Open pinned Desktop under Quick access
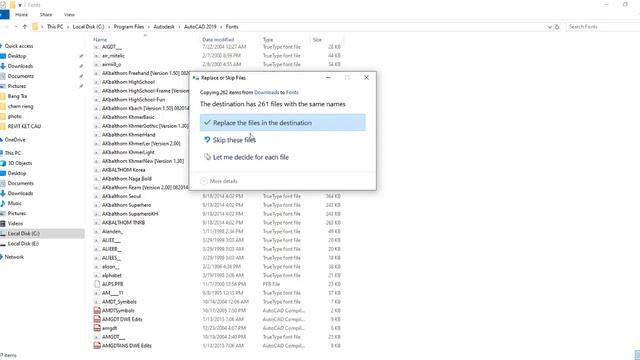 17,56
